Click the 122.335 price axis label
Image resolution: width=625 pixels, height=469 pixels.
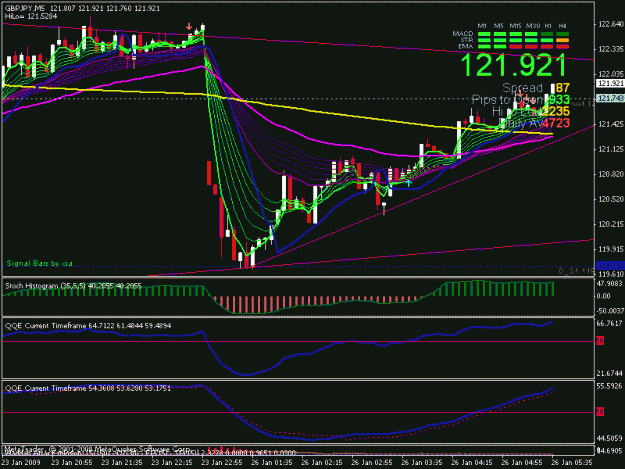[x=611, y=49]
